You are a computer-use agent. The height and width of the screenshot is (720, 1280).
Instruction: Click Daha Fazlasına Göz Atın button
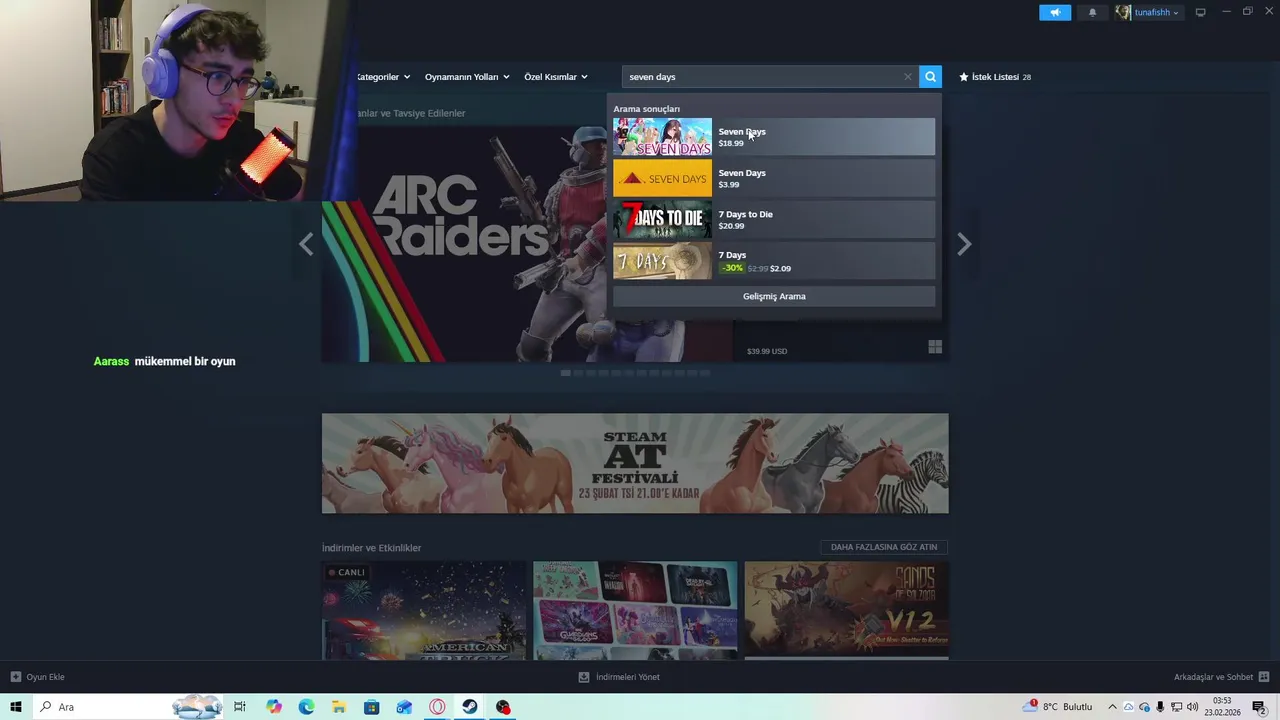point(884,547)
